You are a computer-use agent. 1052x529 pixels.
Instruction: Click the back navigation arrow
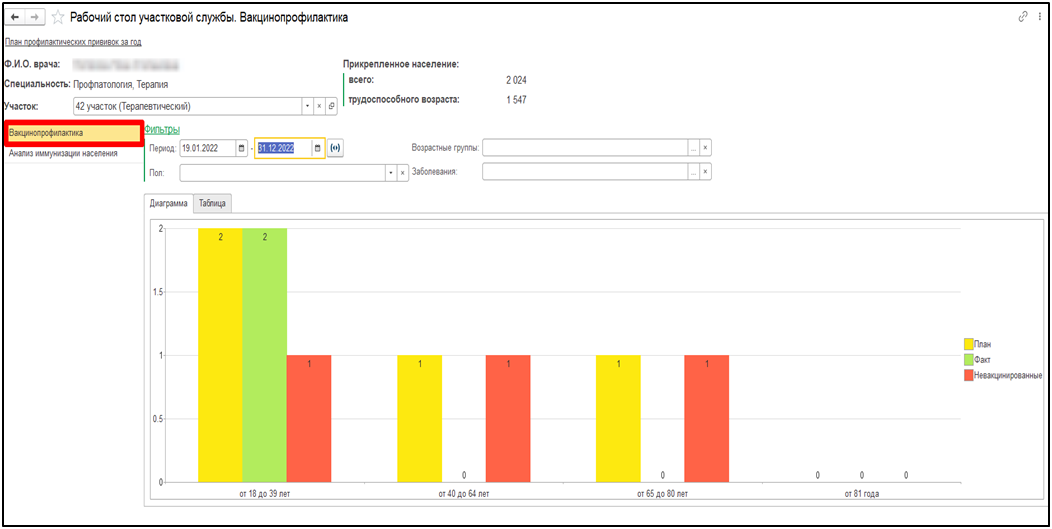[x=15, y=17]
